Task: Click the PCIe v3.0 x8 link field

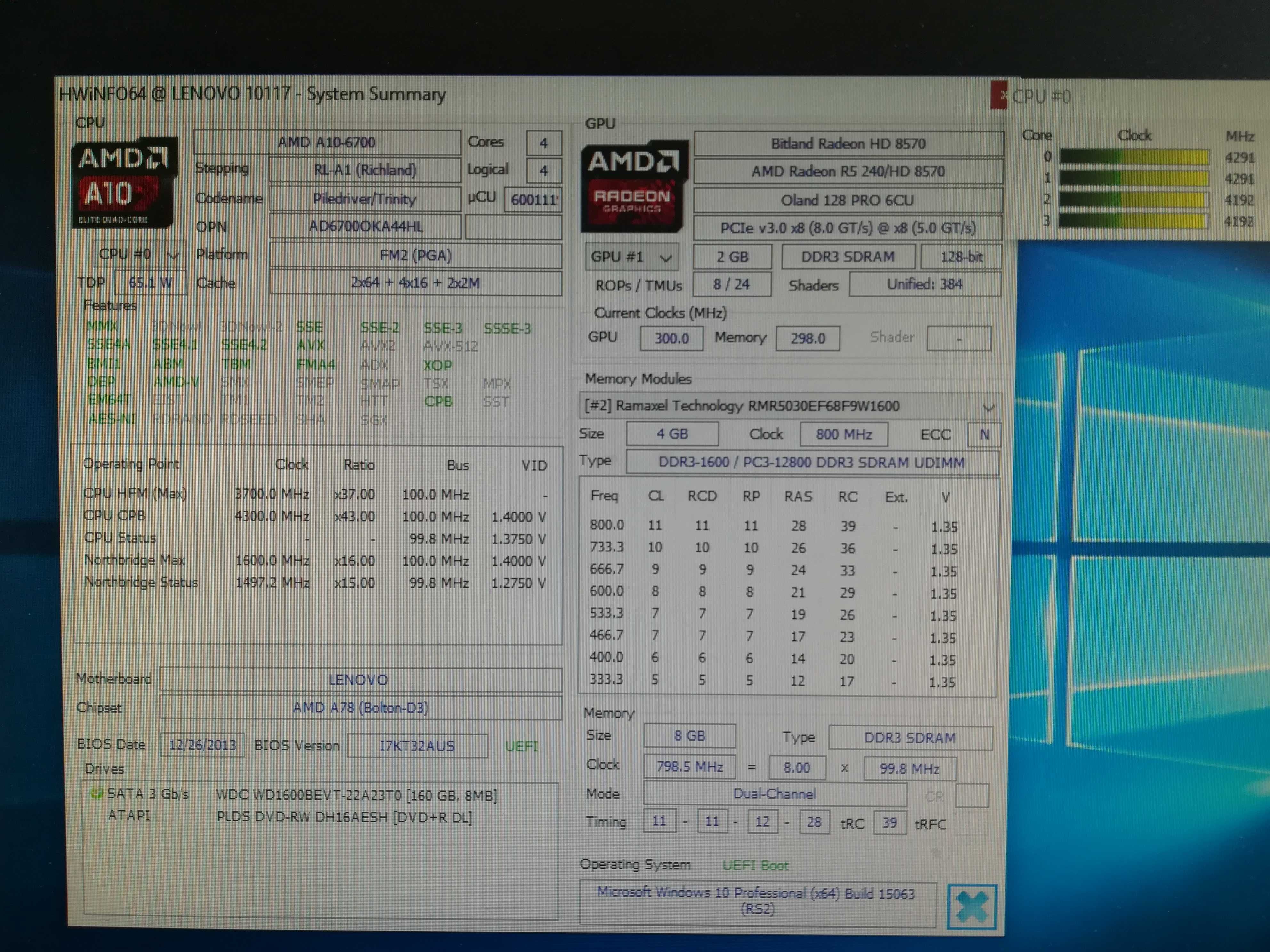Action: pyautogui.click(x=848, y=228)
